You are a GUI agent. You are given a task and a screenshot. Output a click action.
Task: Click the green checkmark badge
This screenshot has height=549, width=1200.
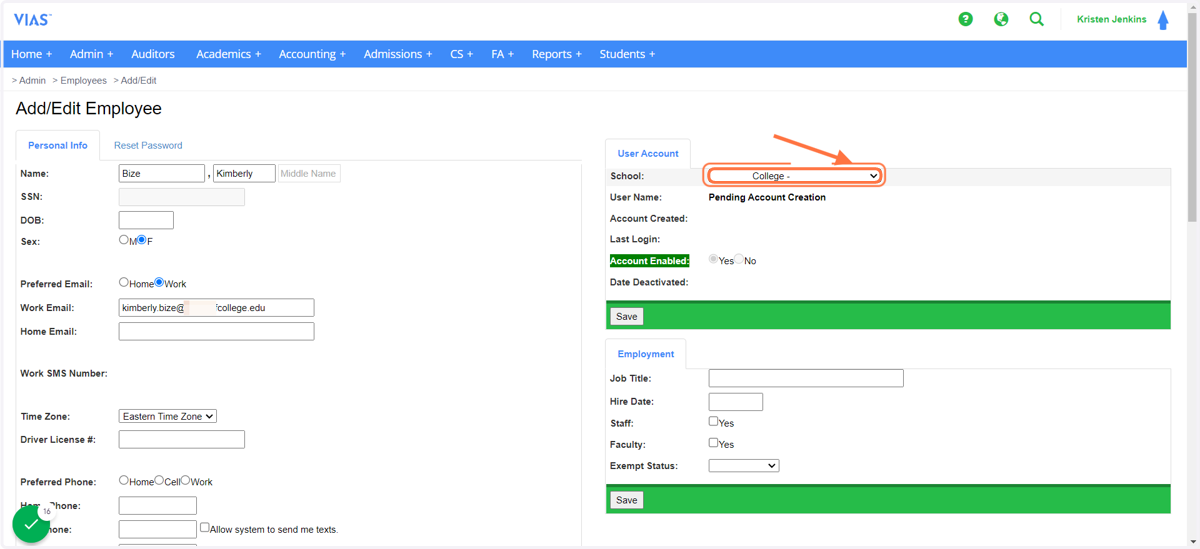(x=31, y=524)
